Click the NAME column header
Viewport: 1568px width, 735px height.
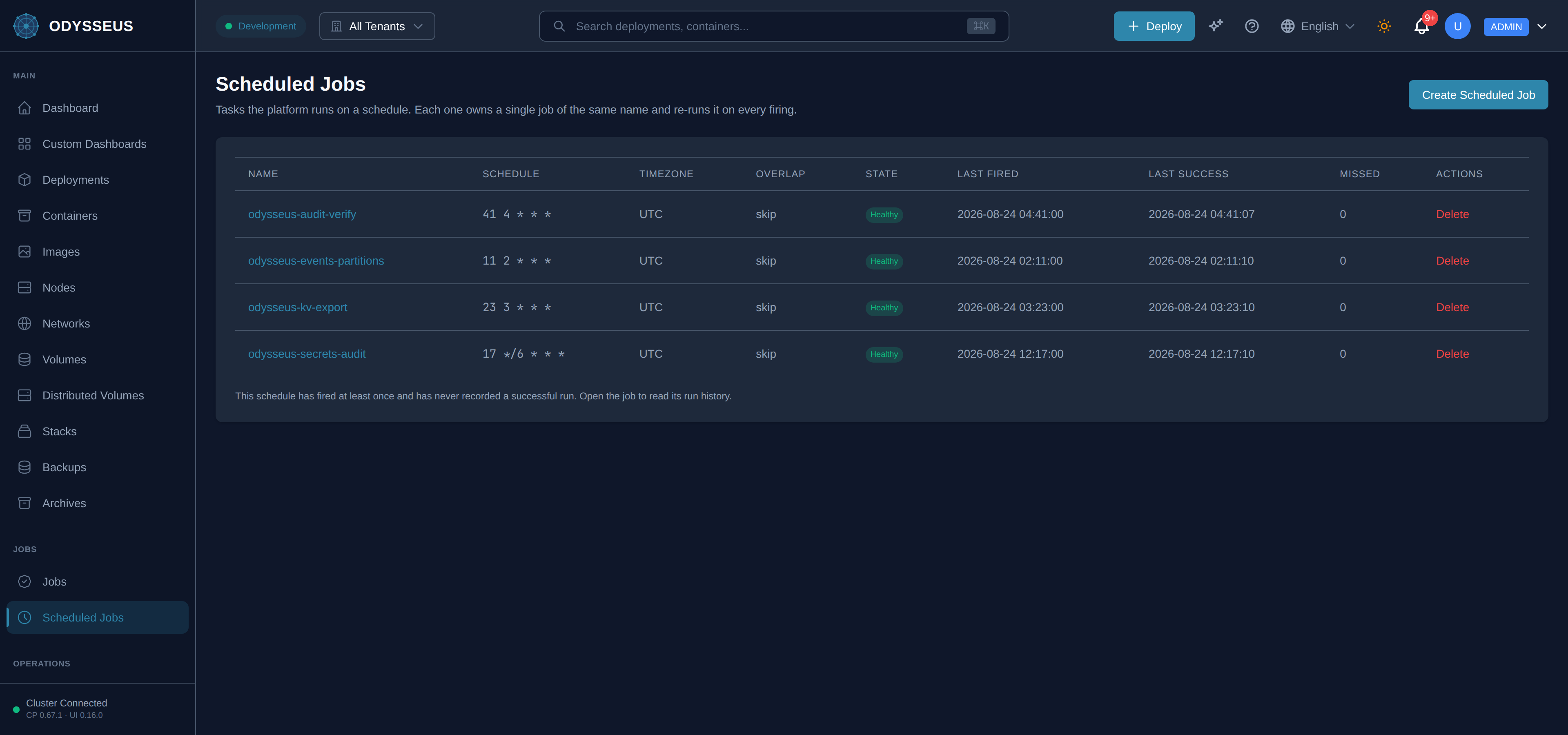click(263, 174)
